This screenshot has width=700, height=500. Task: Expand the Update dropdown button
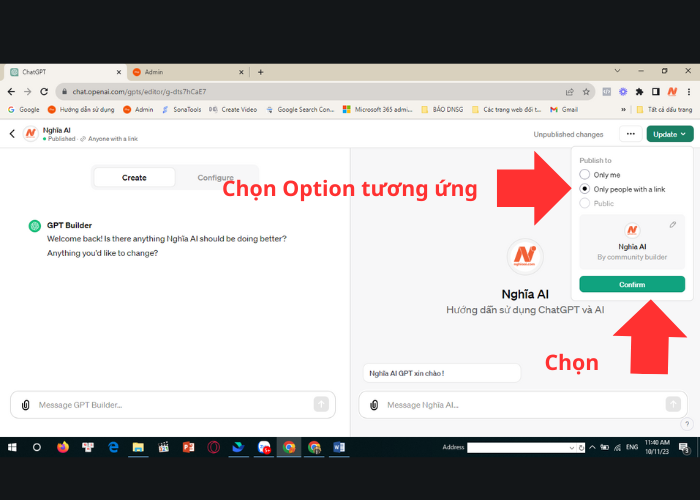669,133
